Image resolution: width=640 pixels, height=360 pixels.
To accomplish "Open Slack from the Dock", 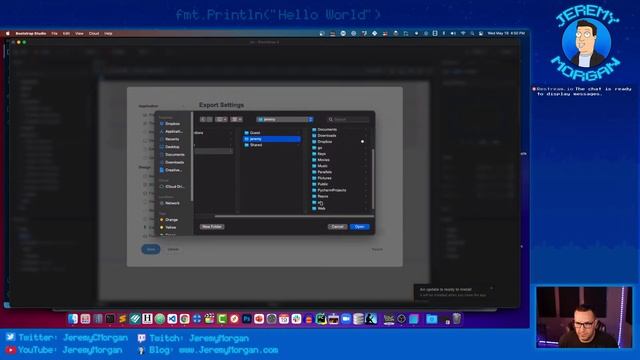I will (x=296, y=319).
